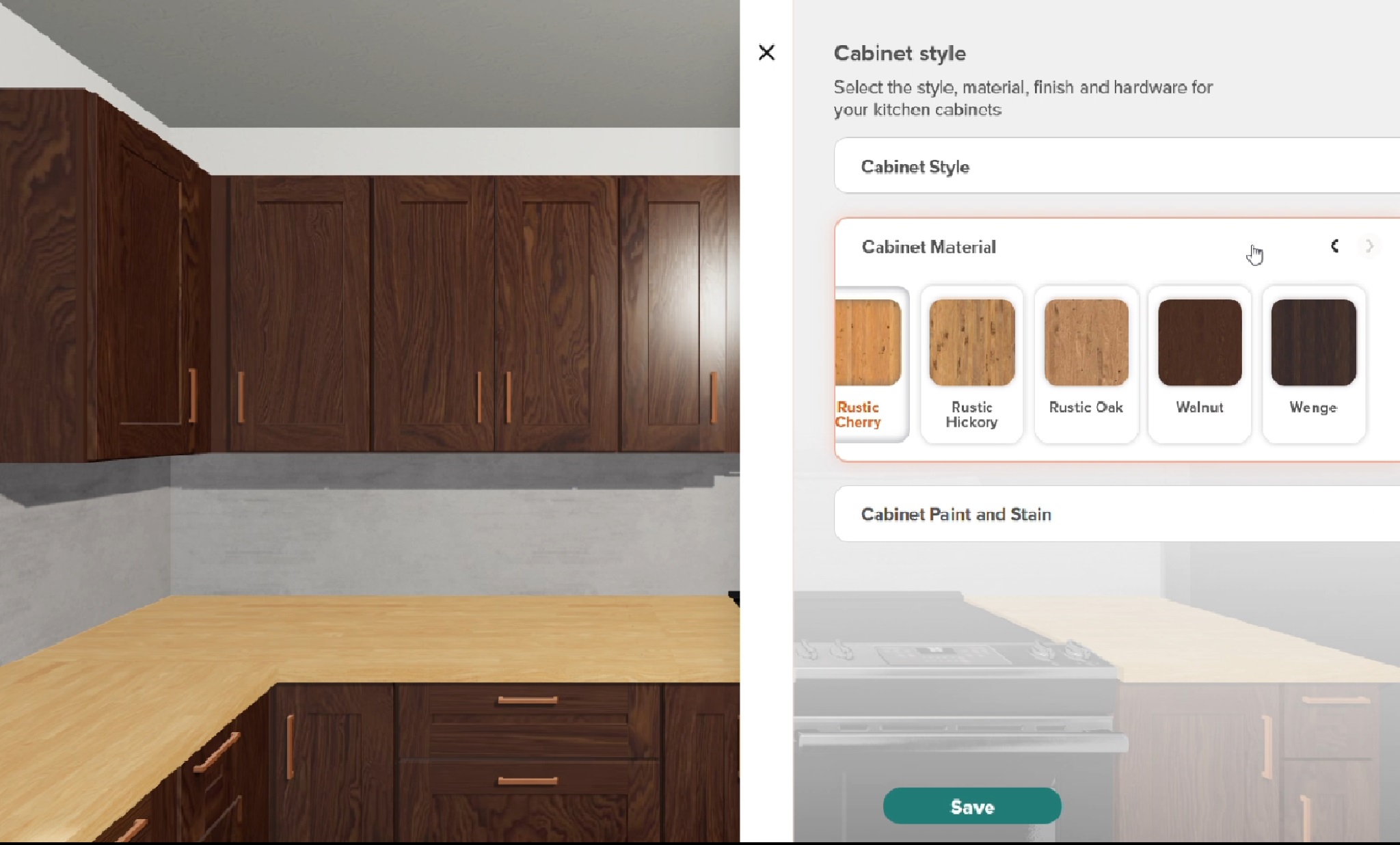Screen dimensions: 1400x845
Task: Choose the Rustic Hickory wood swatch
Action: coord(971,364)
